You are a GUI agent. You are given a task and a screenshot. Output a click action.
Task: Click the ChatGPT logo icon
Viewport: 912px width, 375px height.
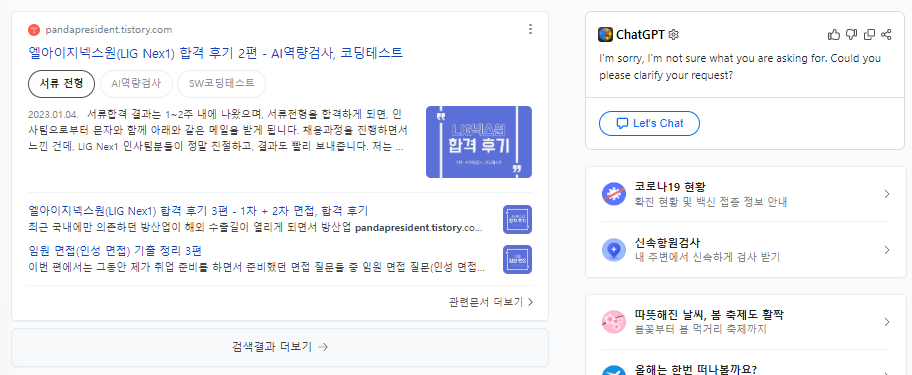[605, 35]
